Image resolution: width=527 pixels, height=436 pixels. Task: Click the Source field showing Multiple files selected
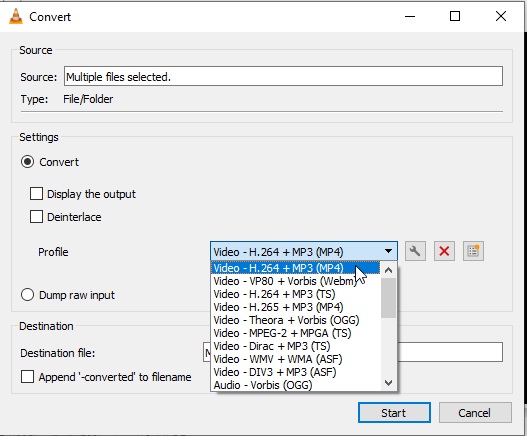(x=283, y=76)
